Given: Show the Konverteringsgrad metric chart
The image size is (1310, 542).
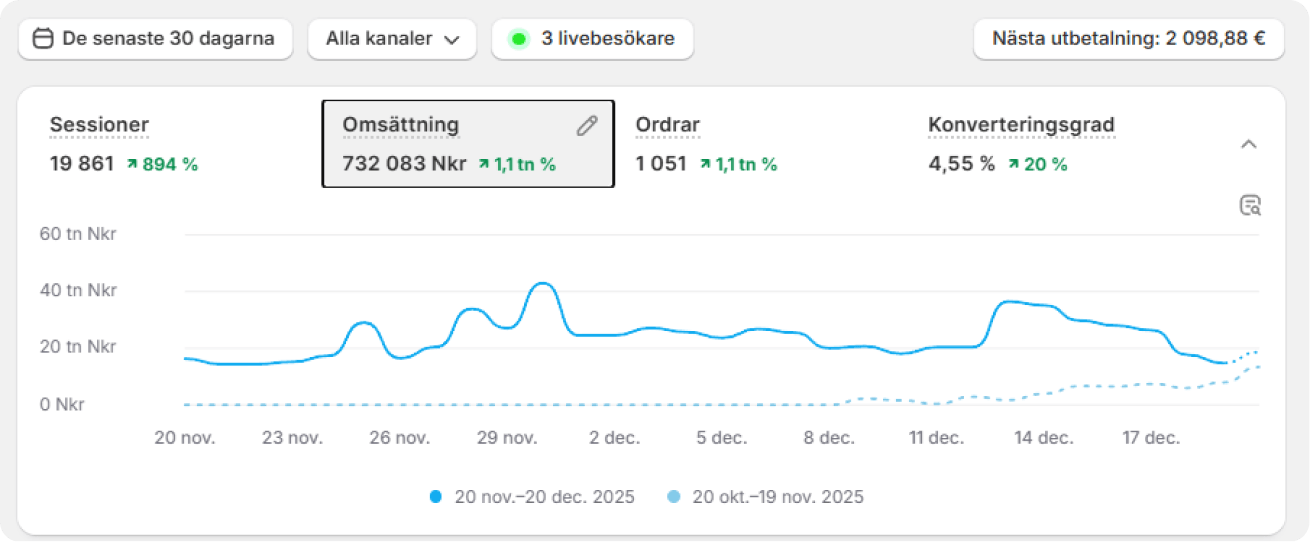Looking at the screenshot, I should point(1021,125).
